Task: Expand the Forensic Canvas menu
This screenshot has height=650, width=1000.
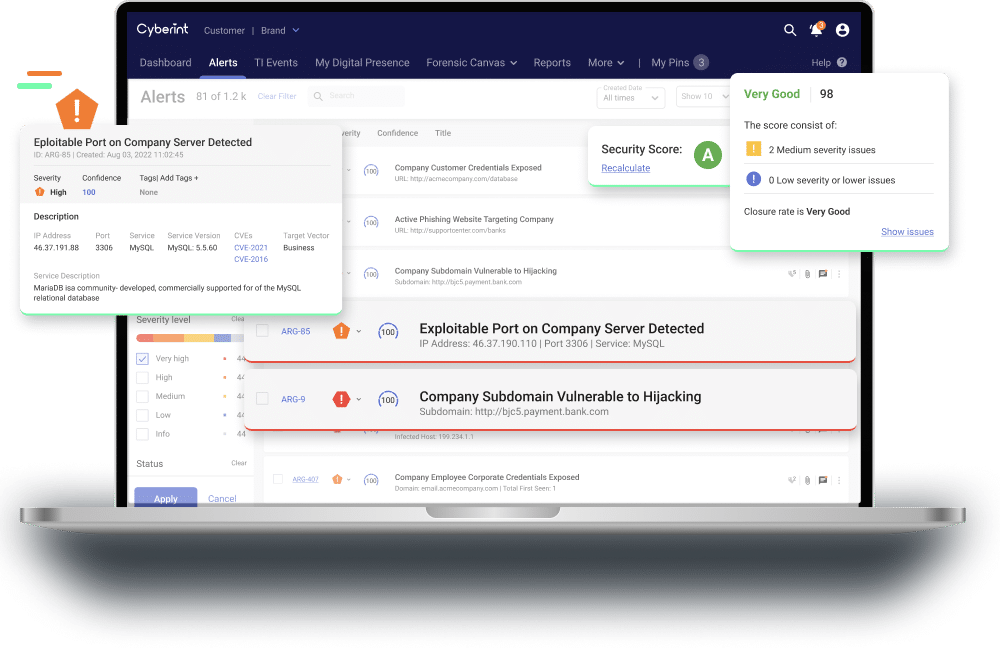Action: point(471,63)
